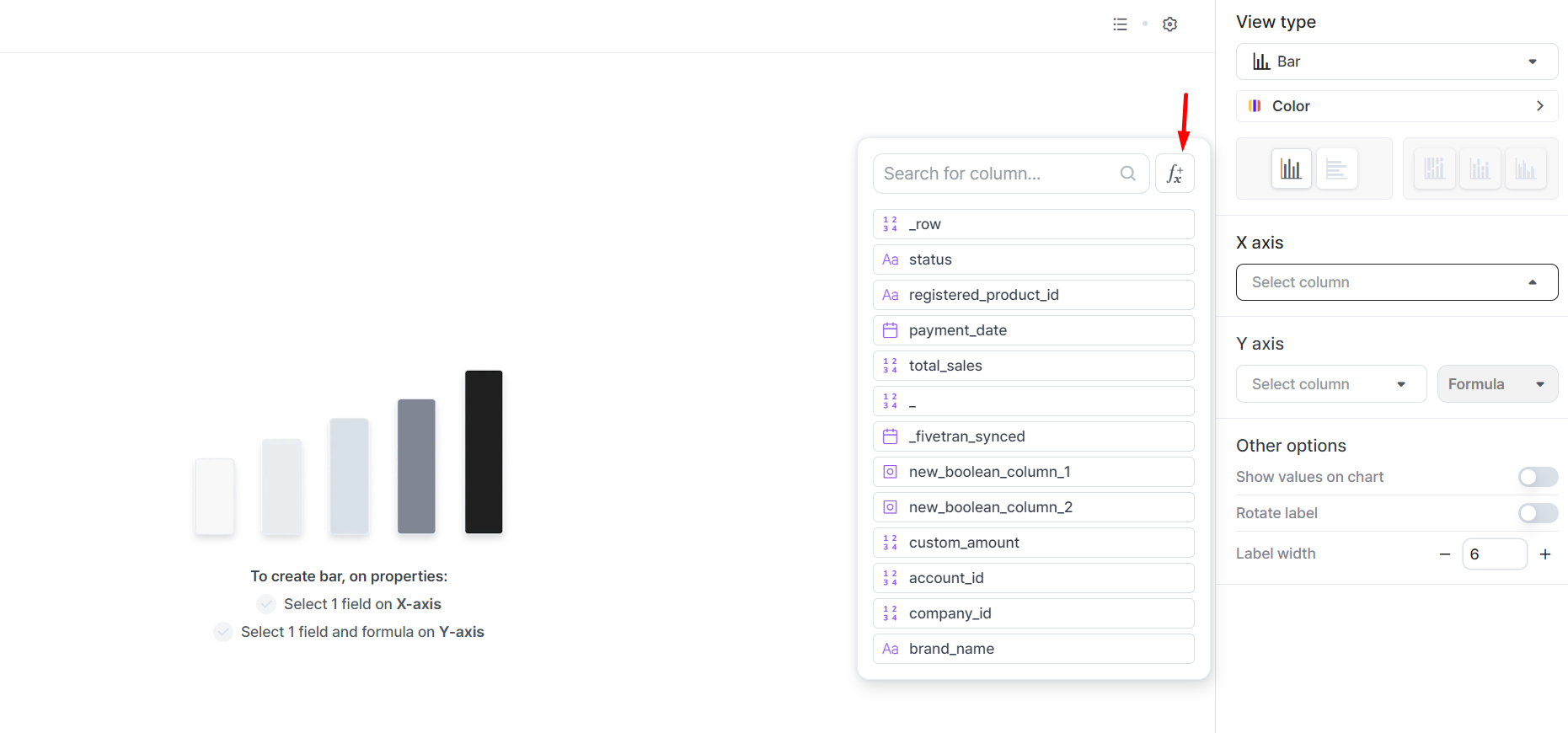Choose total_sales in the column list
This screenshot has height=733, width=1568.
1033,366
